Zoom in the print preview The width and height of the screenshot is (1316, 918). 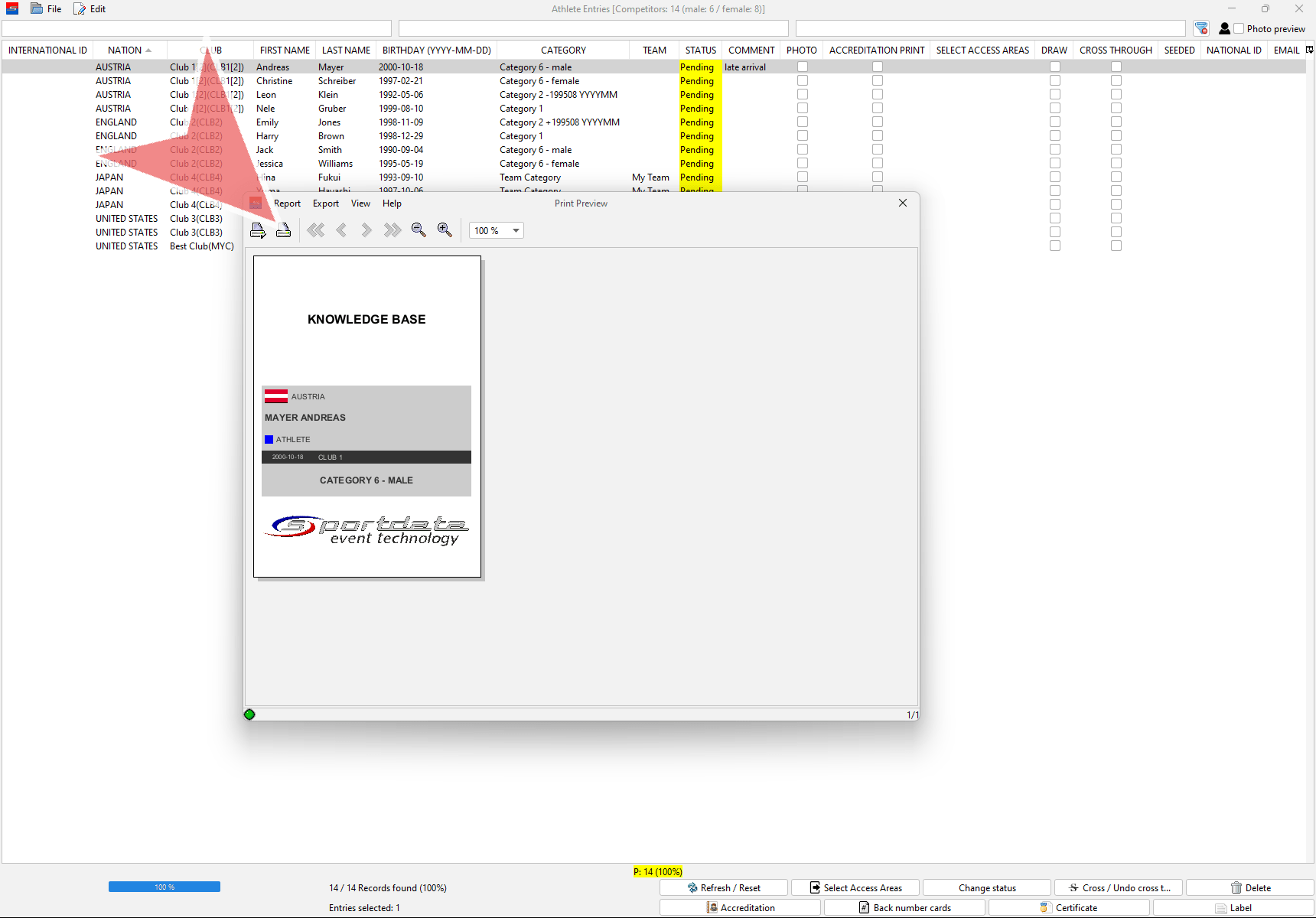point(445,230)
